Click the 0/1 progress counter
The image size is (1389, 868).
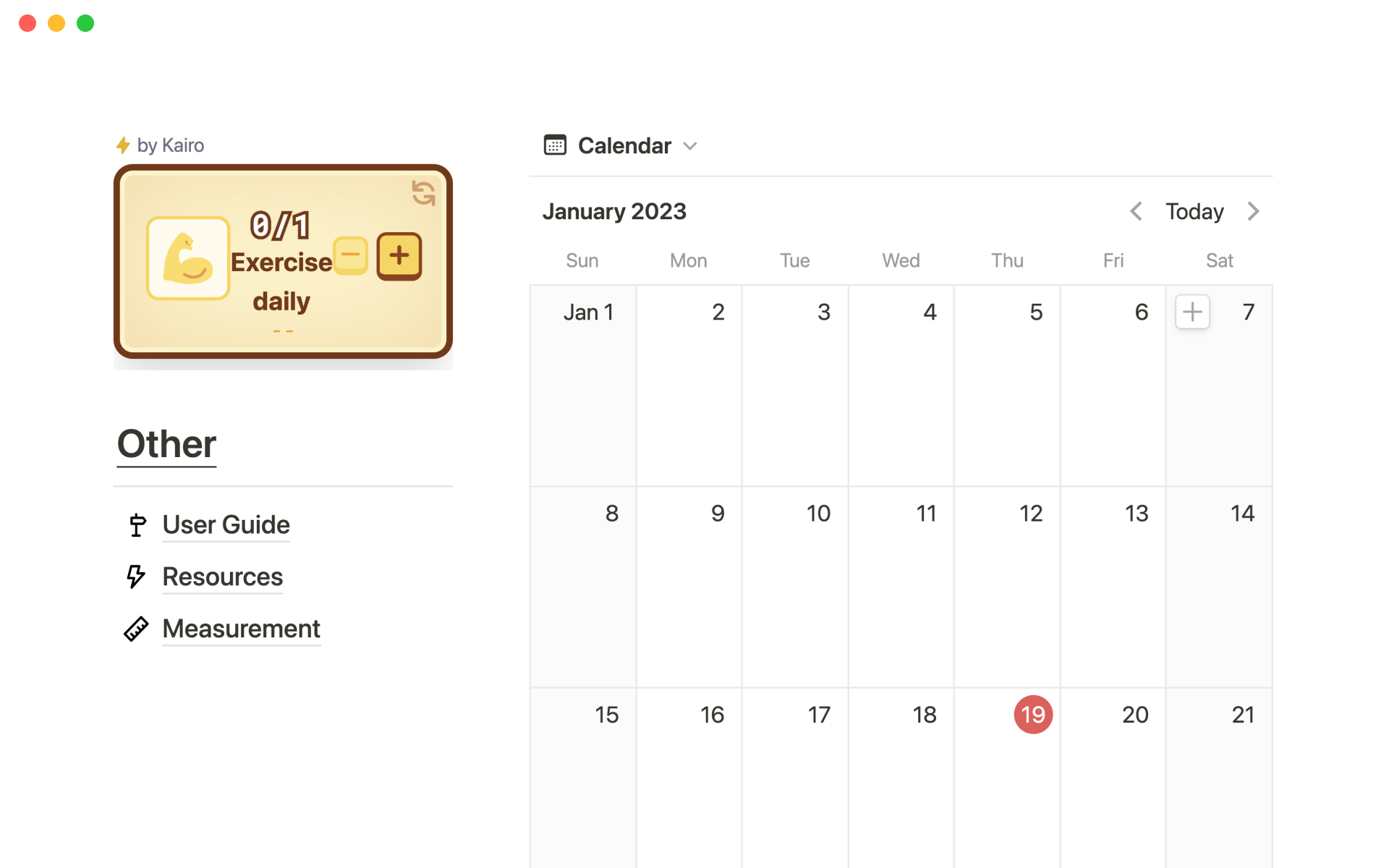(280, 225)
